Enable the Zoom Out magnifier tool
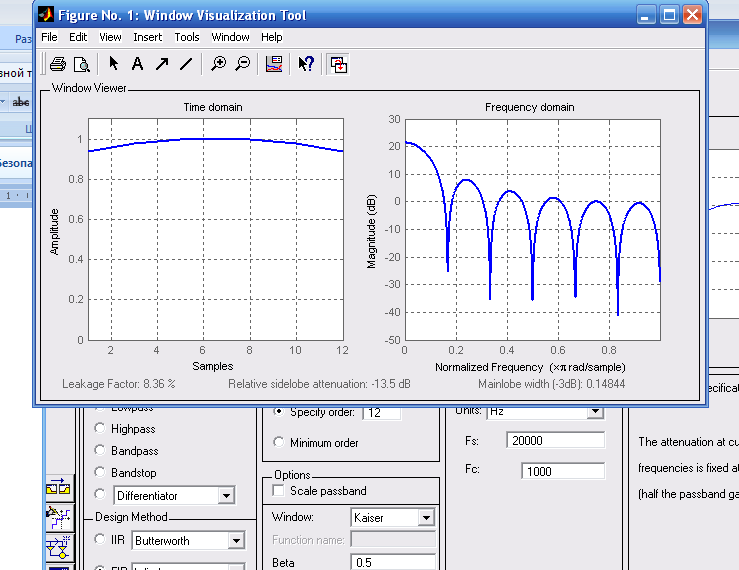Screen dimensions: 739x570 (x=242, y=64)
